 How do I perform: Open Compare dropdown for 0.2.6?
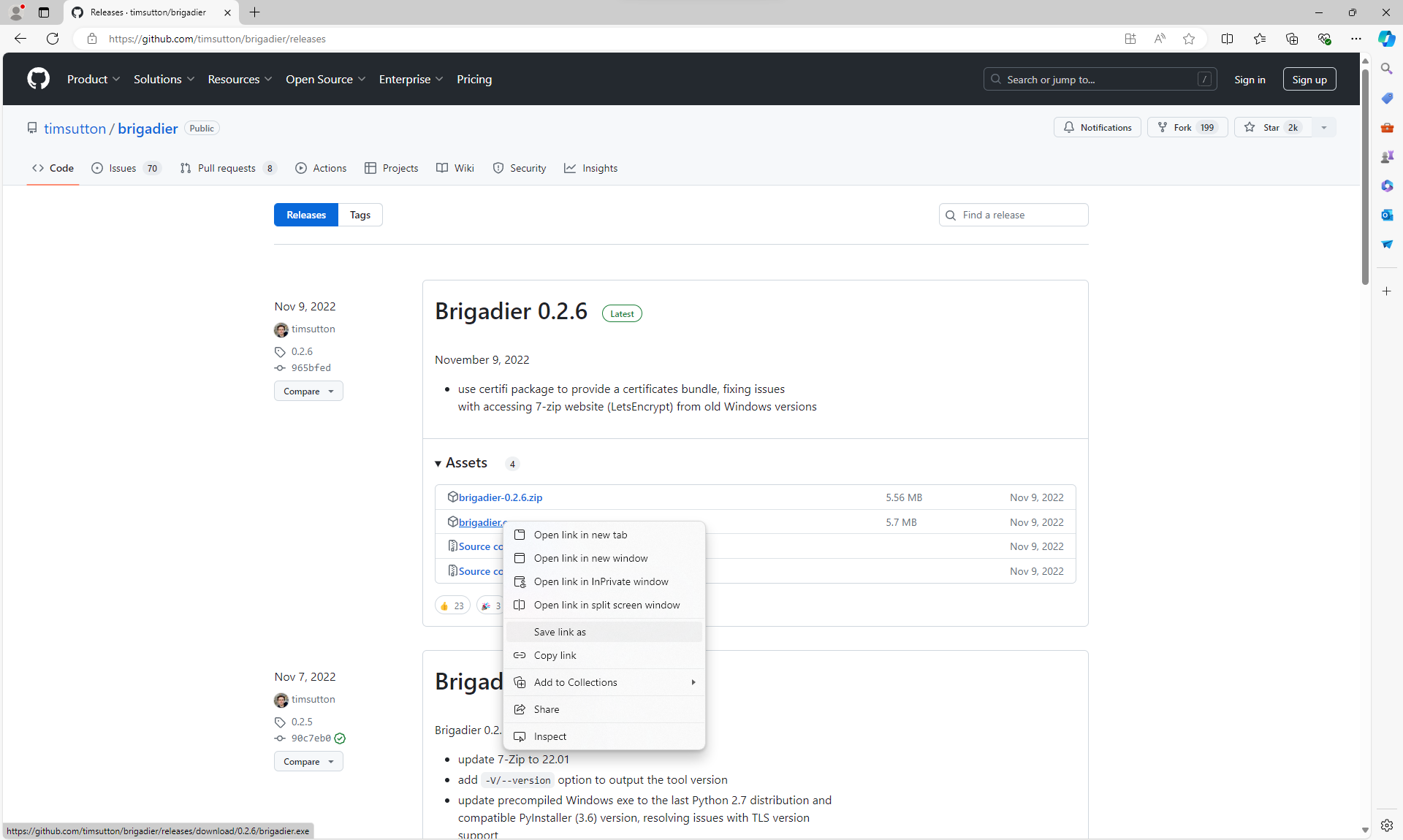pyautogui.click(x=308, y=391)
